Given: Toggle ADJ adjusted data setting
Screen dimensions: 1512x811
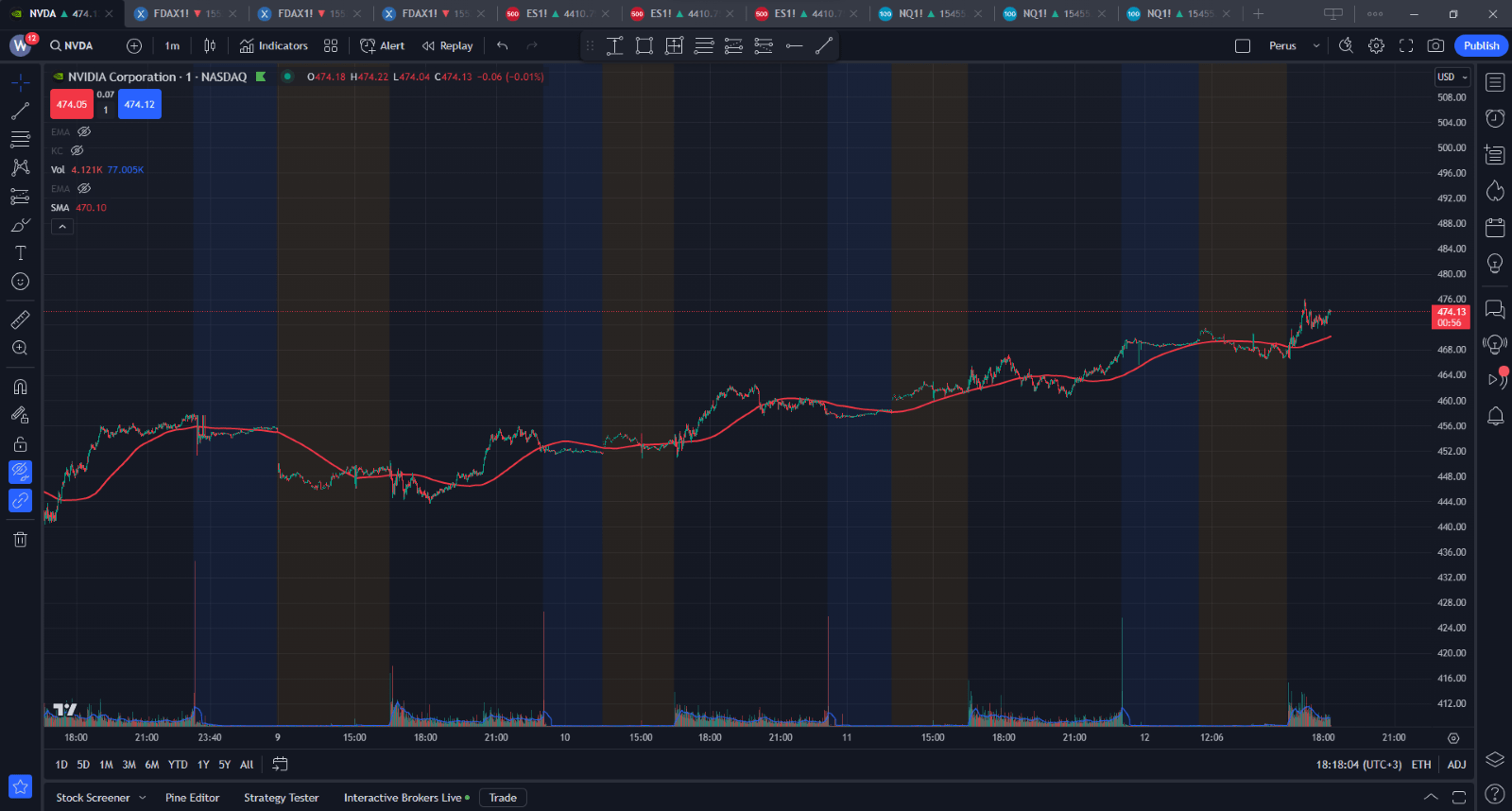Looking at the screenshot, I should [1456, 765].
